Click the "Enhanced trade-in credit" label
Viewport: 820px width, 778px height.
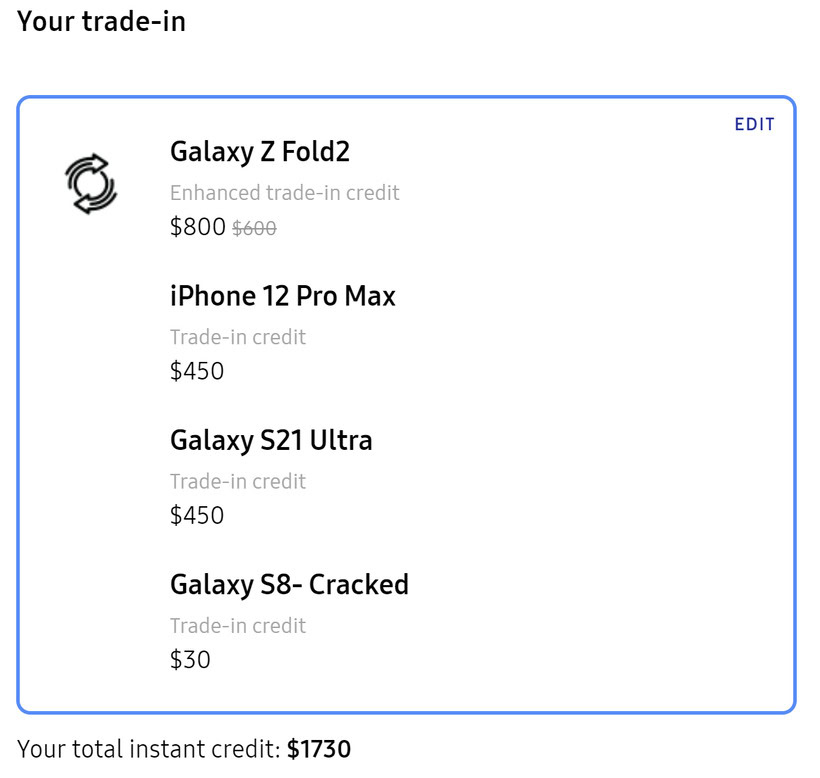(284, 193)
